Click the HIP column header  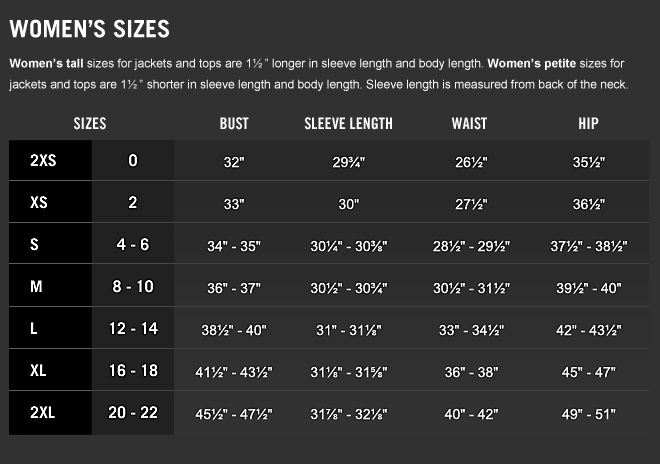(588, 124)
